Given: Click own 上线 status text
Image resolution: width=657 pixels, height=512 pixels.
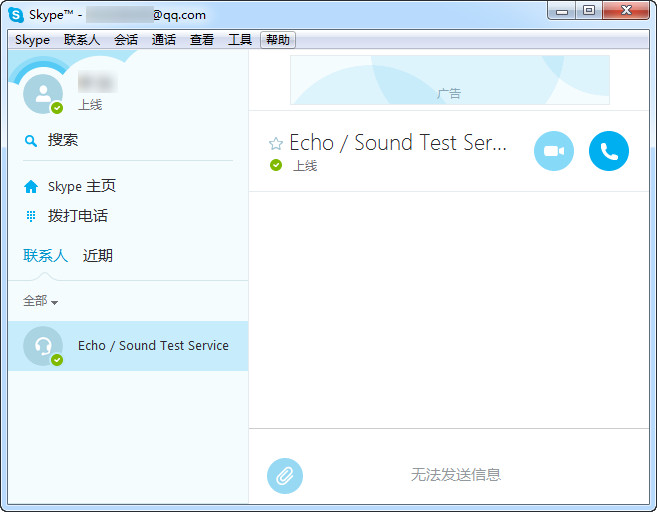Looking at the screenshot, I should coord(90,105).
